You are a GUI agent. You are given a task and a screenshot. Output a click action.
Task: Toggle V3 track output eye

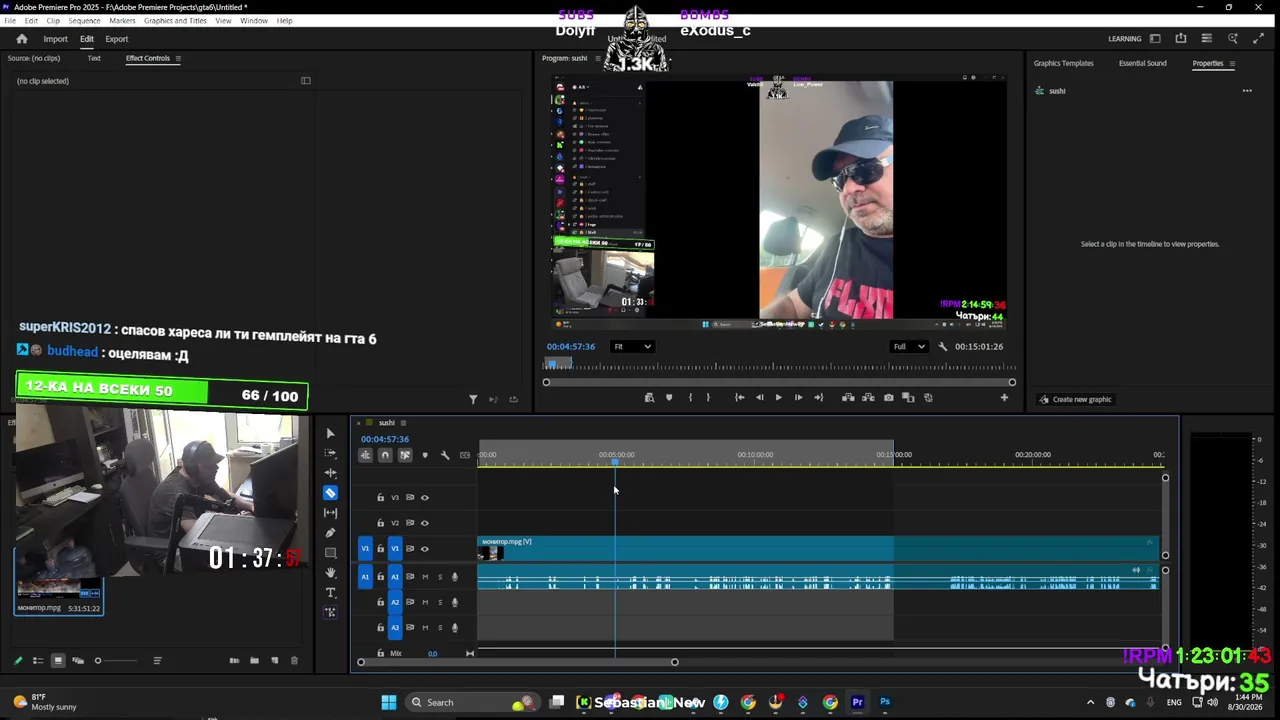424,497
